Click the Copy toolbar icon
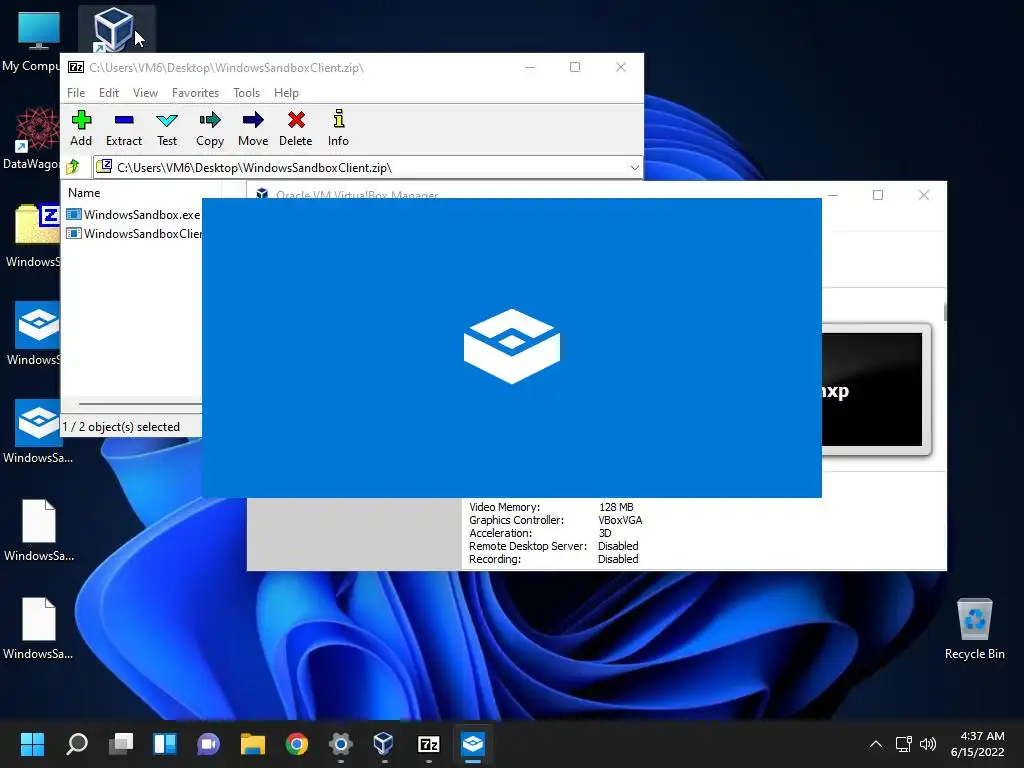Image resolution: width=1024 pixels, height=768 pixels. point(210,128)
